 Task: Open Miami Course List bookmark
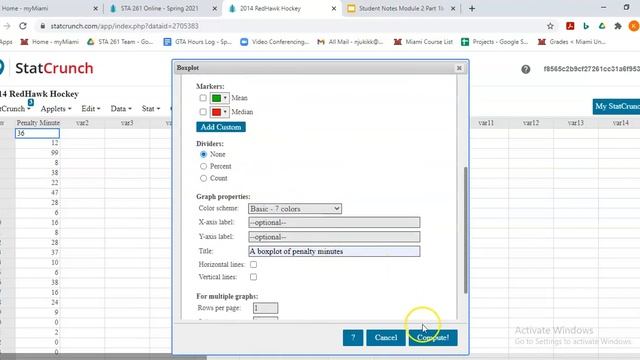[423, 42]
